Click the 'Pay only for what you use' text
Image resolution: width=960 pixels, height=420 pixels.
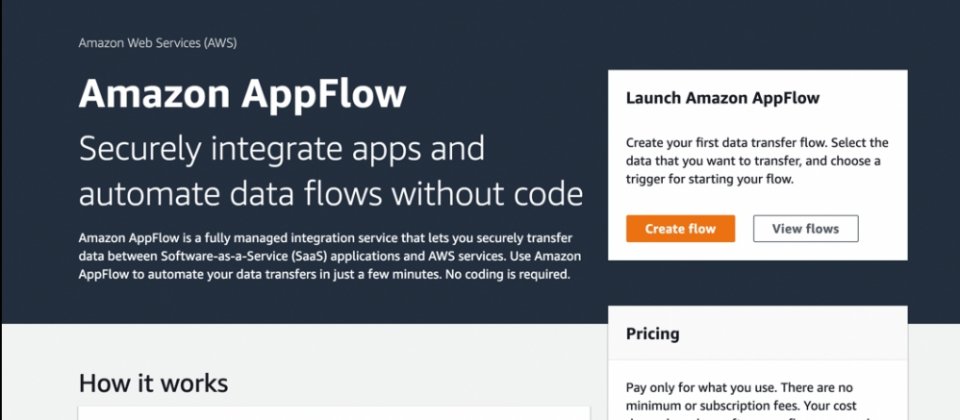click(x=700, y=388)
